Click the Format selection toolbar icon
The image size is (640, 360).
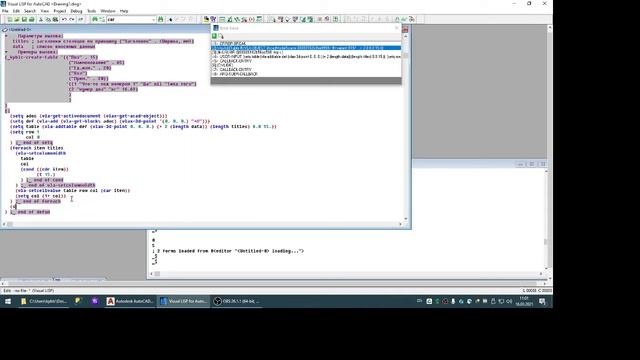[310, 19]
